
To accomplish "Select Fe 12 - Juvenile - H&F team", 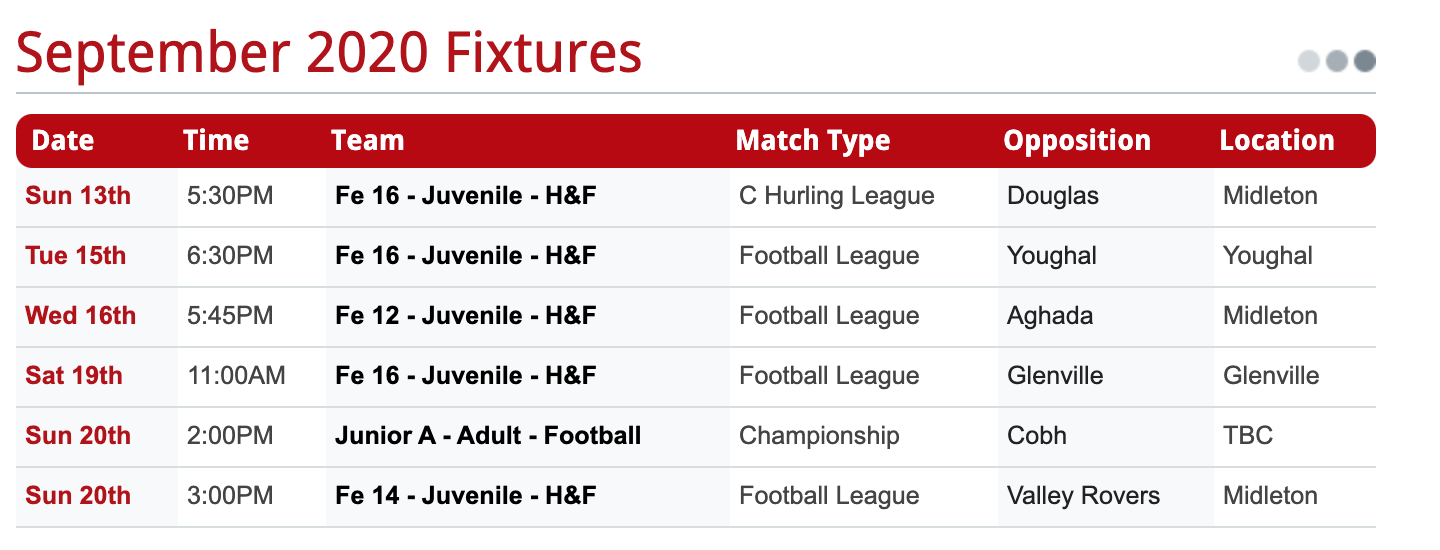I will (x=466, y=316).
